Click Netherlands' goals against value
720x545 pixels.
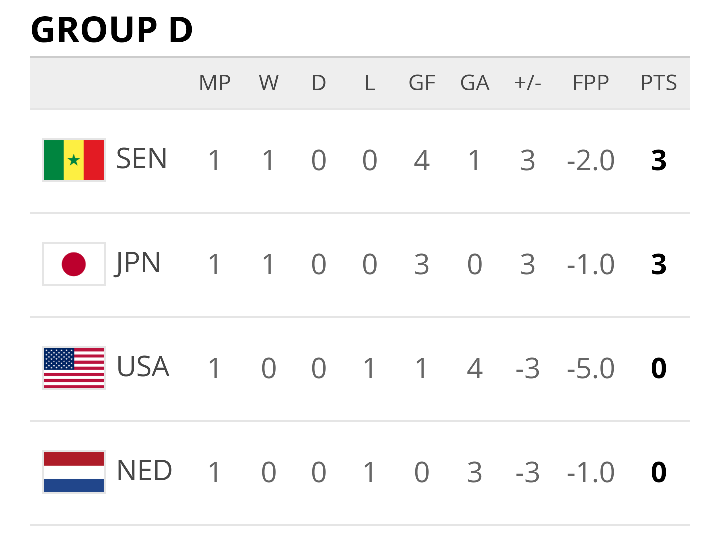pyautogui.click(x=474, y=472)
